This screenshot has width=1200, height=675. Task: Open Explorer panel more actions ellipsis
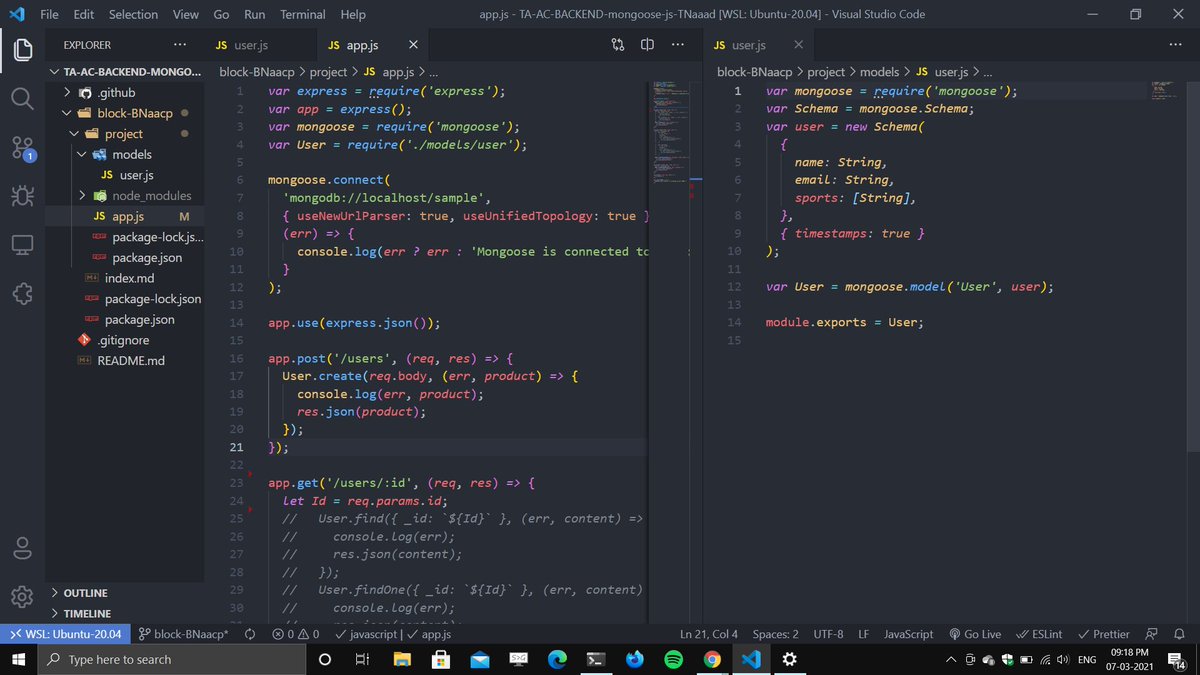179,45
